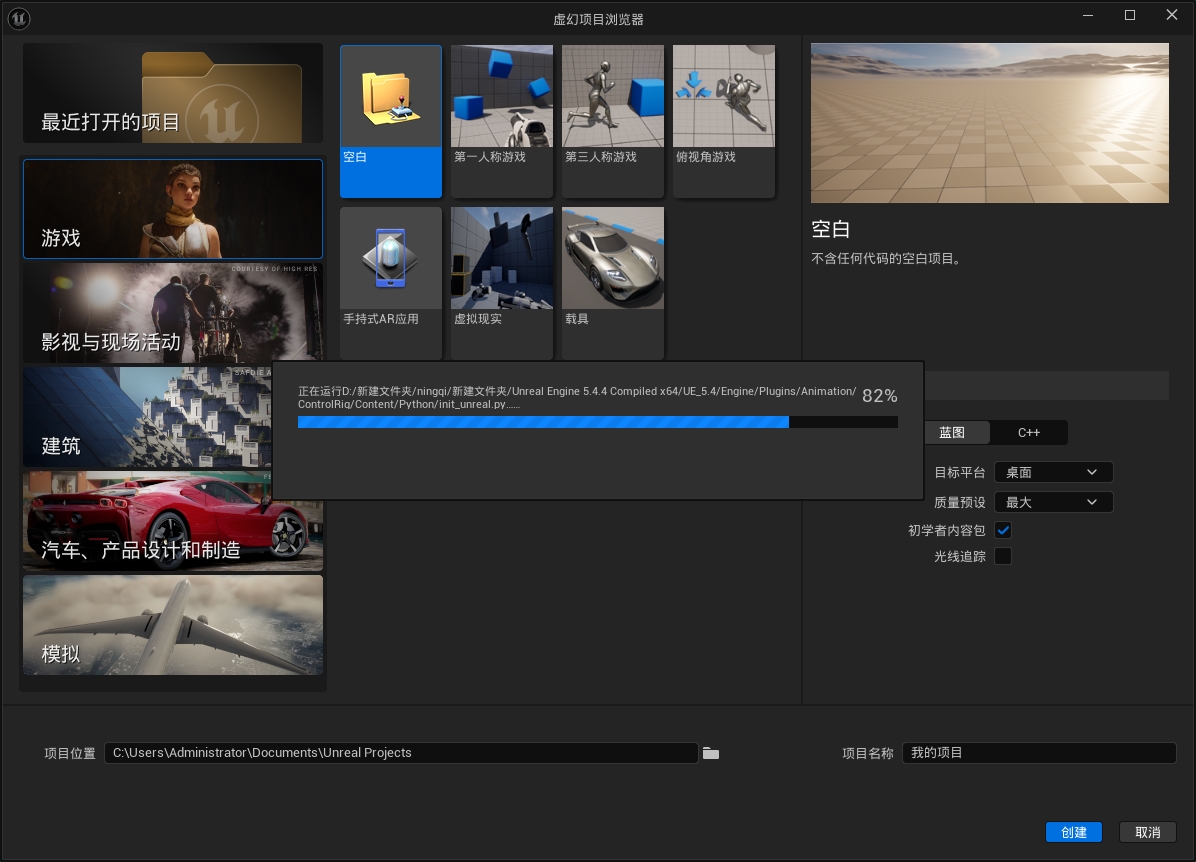
Task: Enable the 光线追踪 ray tracing checkbox
Action: click(1003, 556)
